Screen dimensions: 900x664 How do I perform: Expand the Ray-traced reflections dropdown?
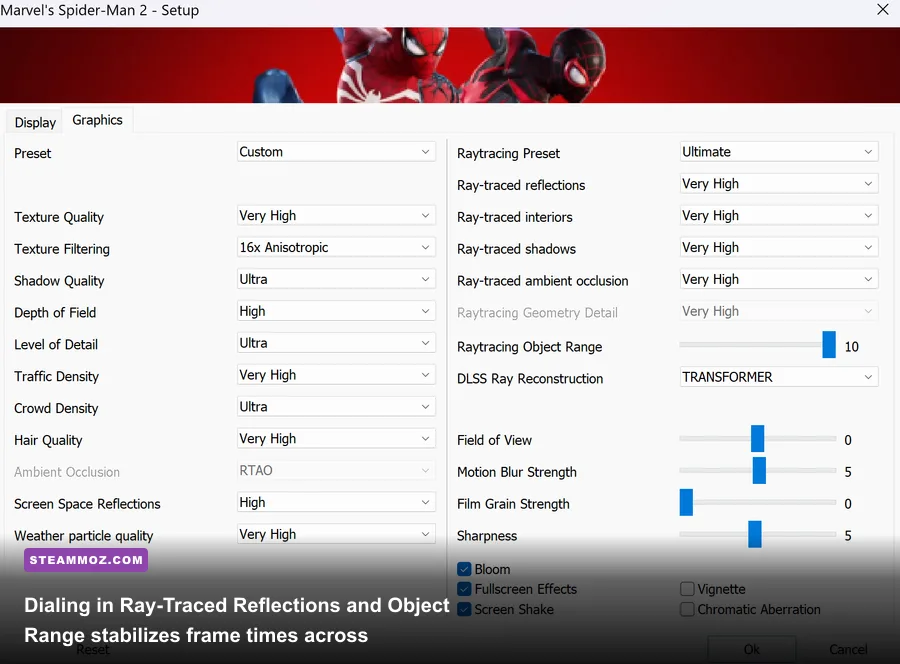pos(779,184)
